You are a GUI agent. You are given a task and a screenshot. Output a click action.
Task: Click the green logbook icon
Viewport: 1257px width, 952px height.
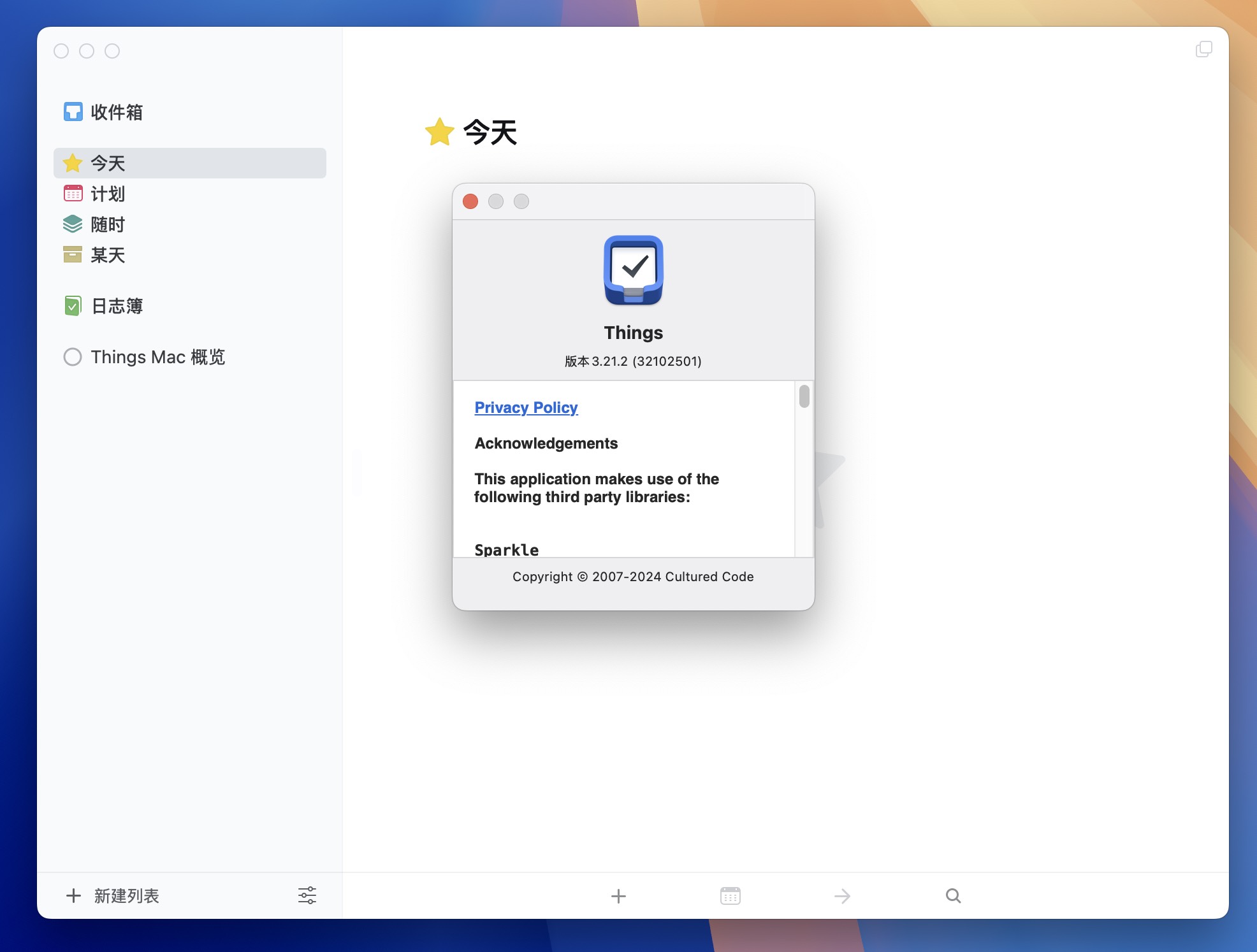[x=73, y=306]
